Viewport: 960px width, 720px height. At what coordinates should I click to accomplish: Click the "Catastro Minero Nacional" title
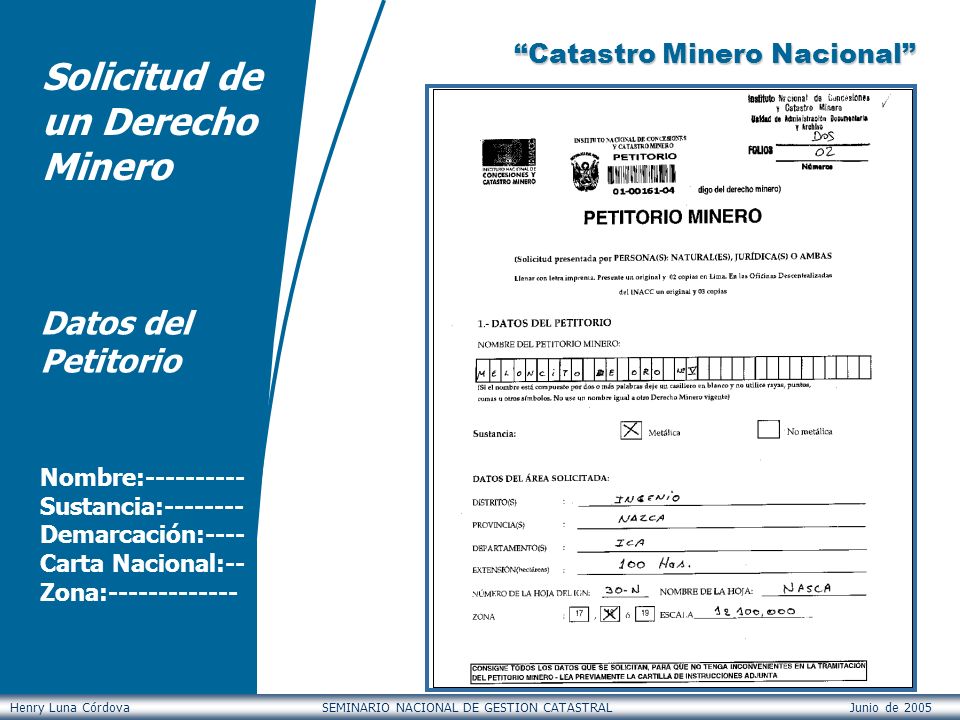tap(714, 54)
